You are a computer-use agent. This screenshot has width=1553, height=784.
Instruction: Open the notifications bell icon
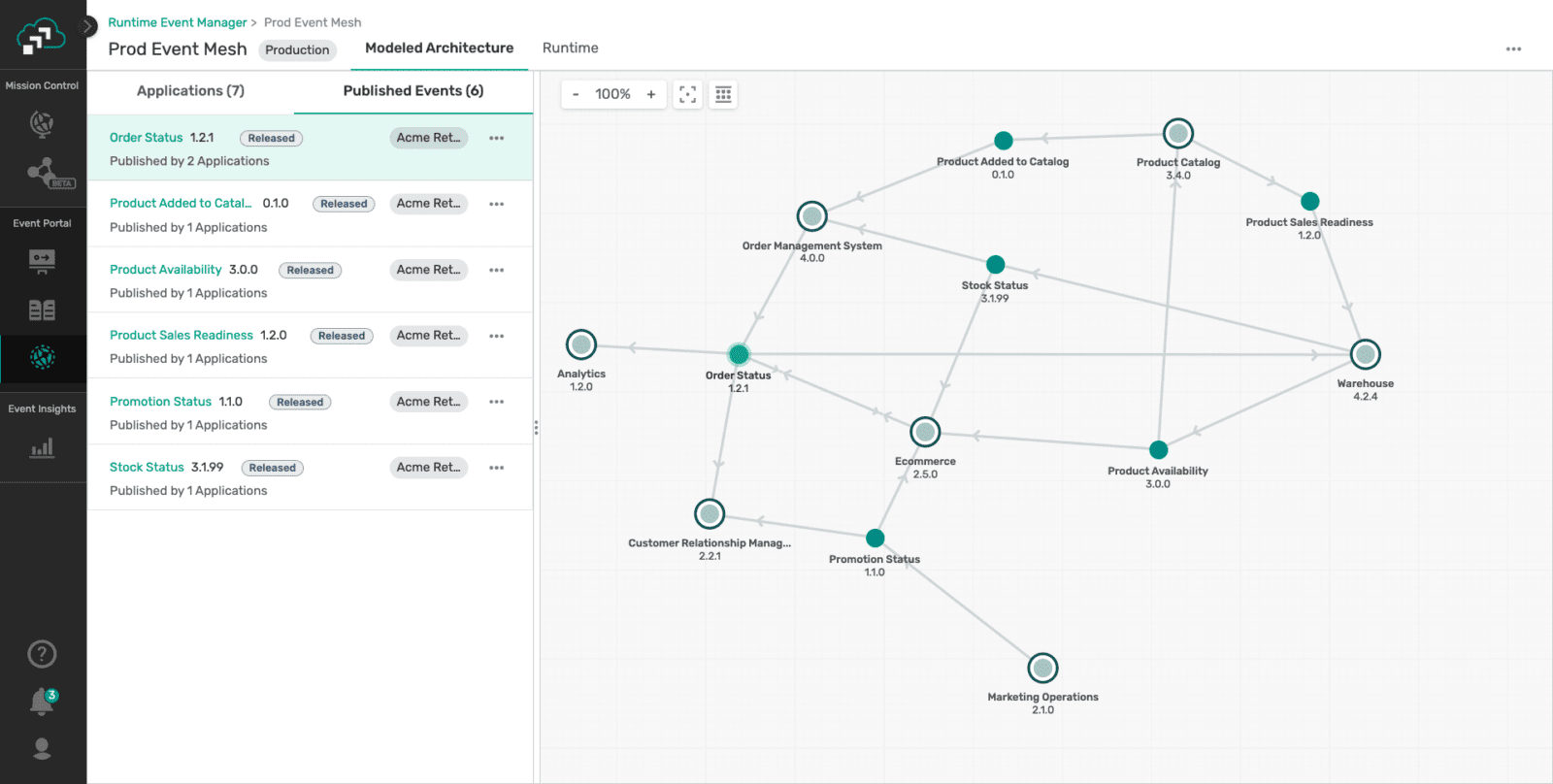[x=42, y=701]
